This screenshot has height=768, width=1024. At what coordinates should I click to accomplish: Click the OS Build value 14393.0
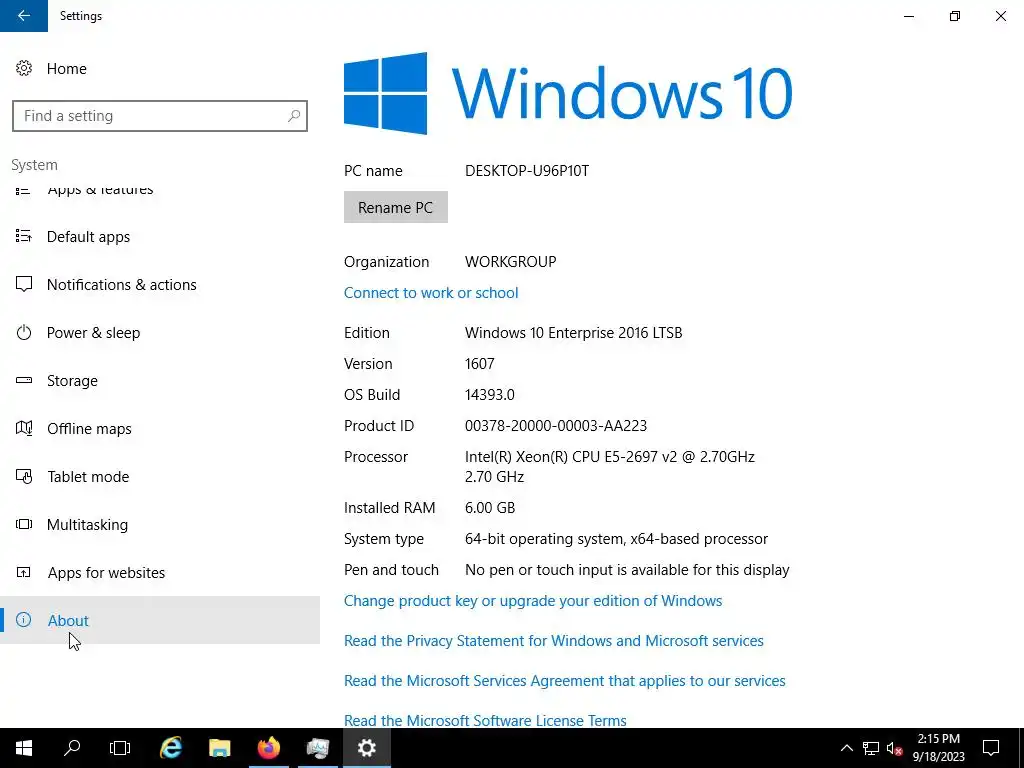pyautogui.click(x=490, y=394)
